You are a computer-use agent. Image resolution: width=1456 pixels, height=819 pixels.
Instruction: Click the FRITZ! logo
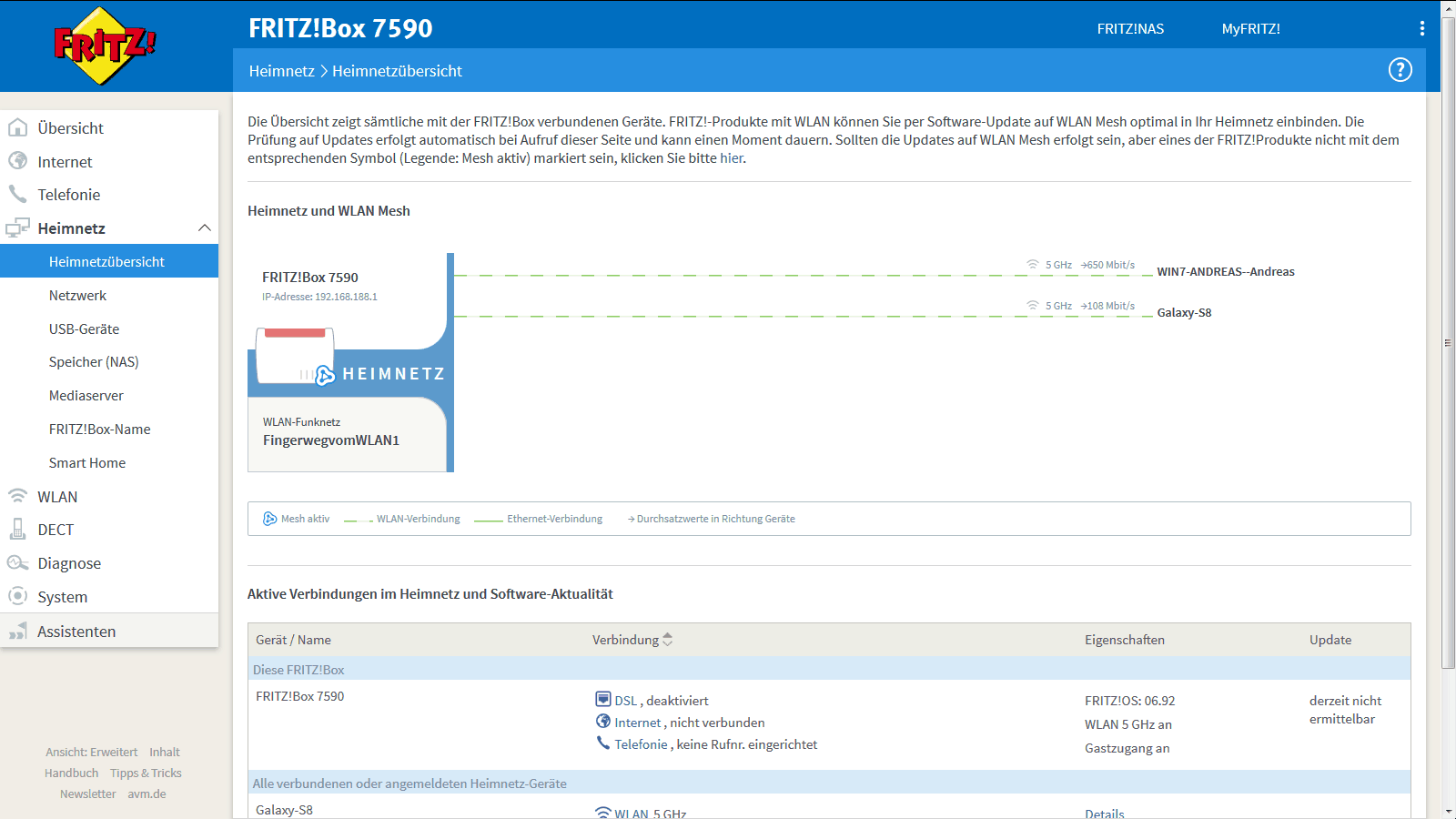[105, 45]
